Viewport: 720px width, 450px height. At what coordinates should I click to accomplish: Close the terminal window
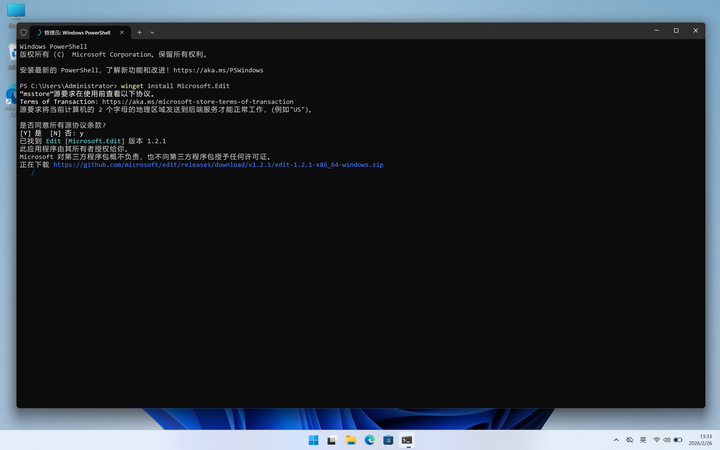[695, 30]
